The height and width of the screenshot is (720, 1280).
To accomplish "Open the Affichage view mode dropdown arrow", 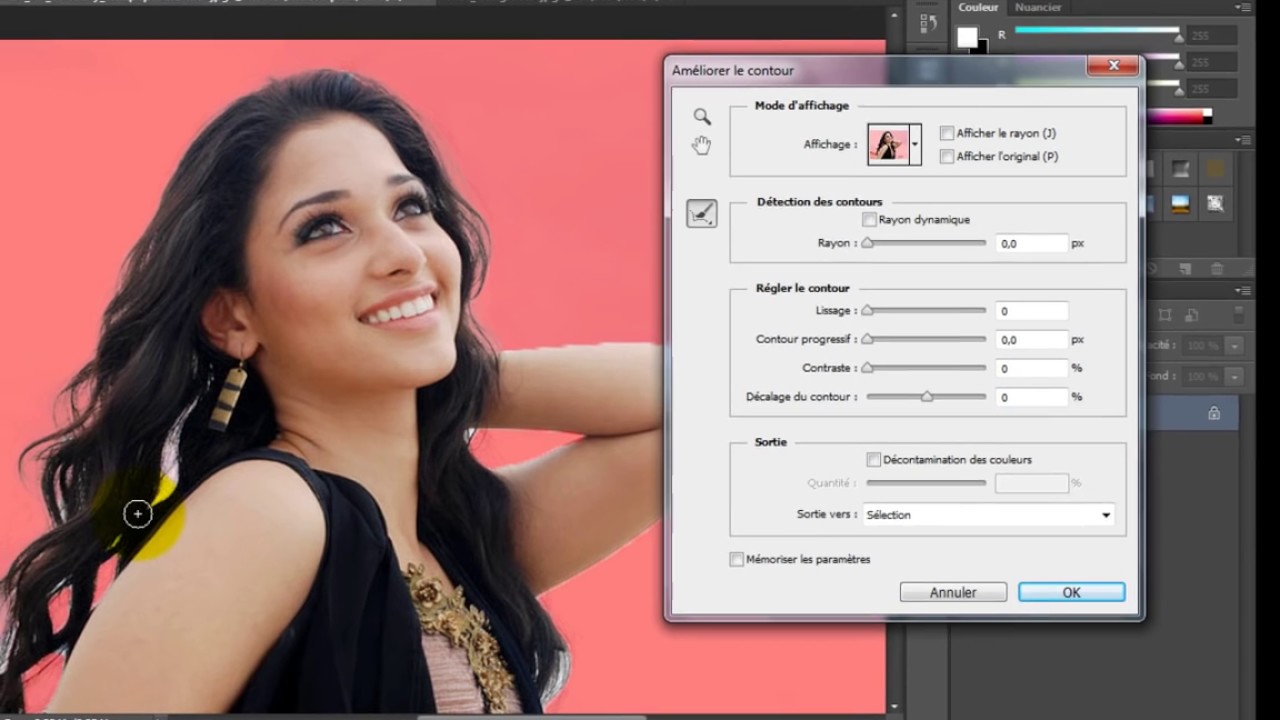I will pos(915,145).
